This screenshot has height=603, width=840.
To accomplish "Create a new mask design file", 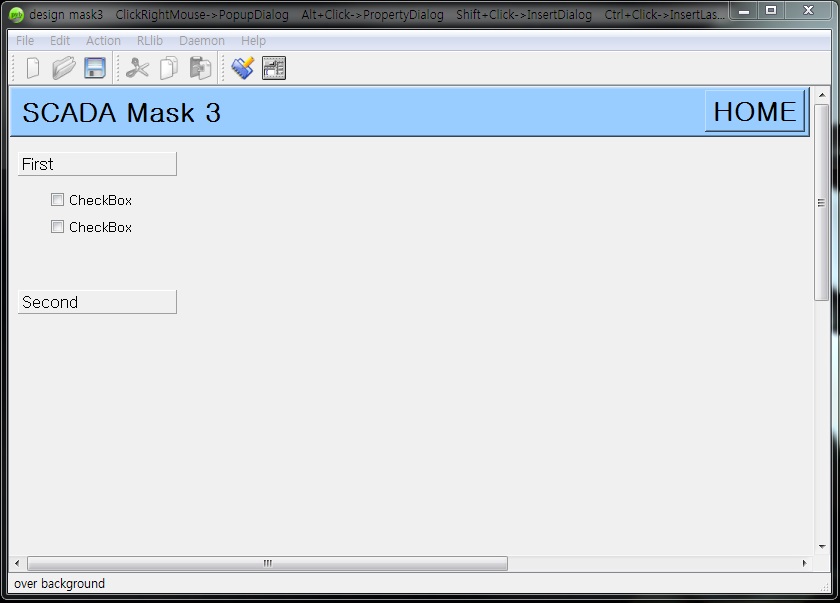I will [x=31, y=68].
